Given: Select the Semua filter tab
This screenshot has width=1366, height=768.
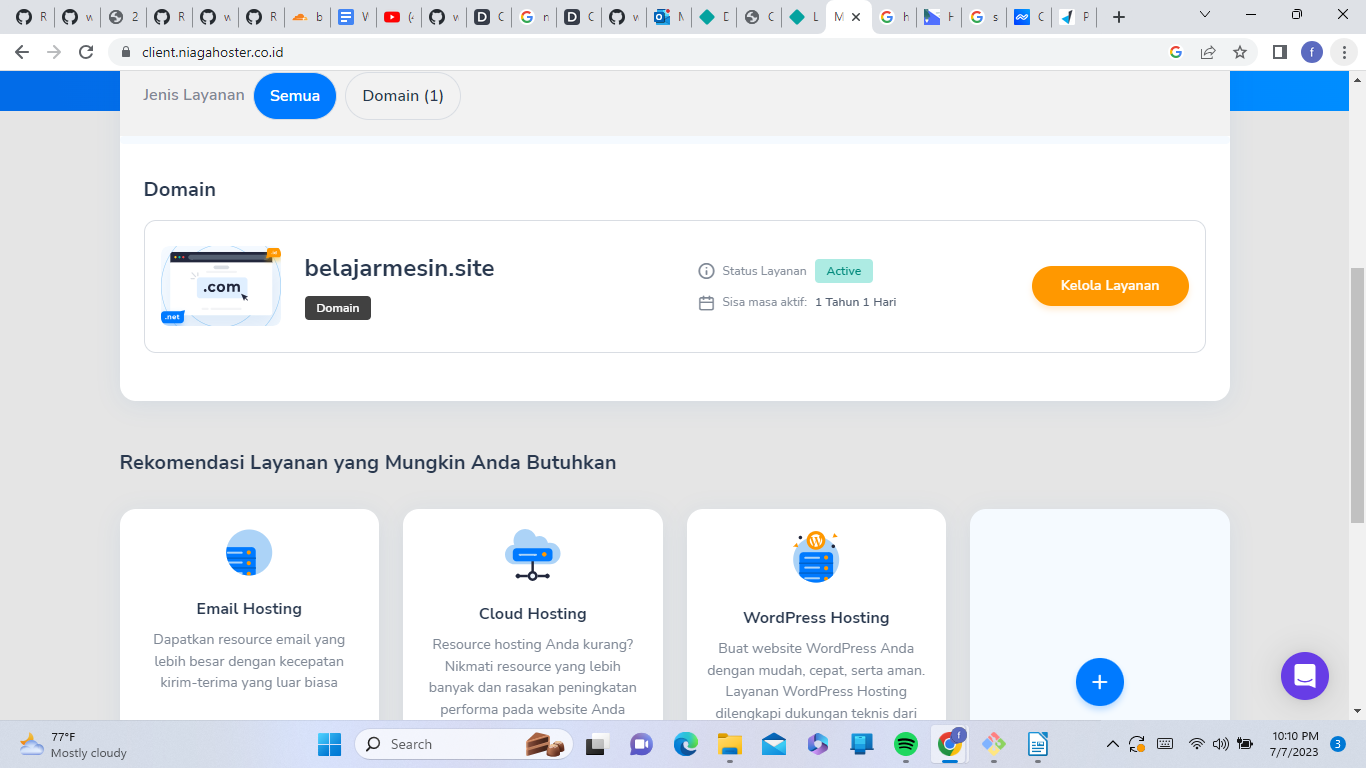Looking at the screenshot, I should coord(294,95).
